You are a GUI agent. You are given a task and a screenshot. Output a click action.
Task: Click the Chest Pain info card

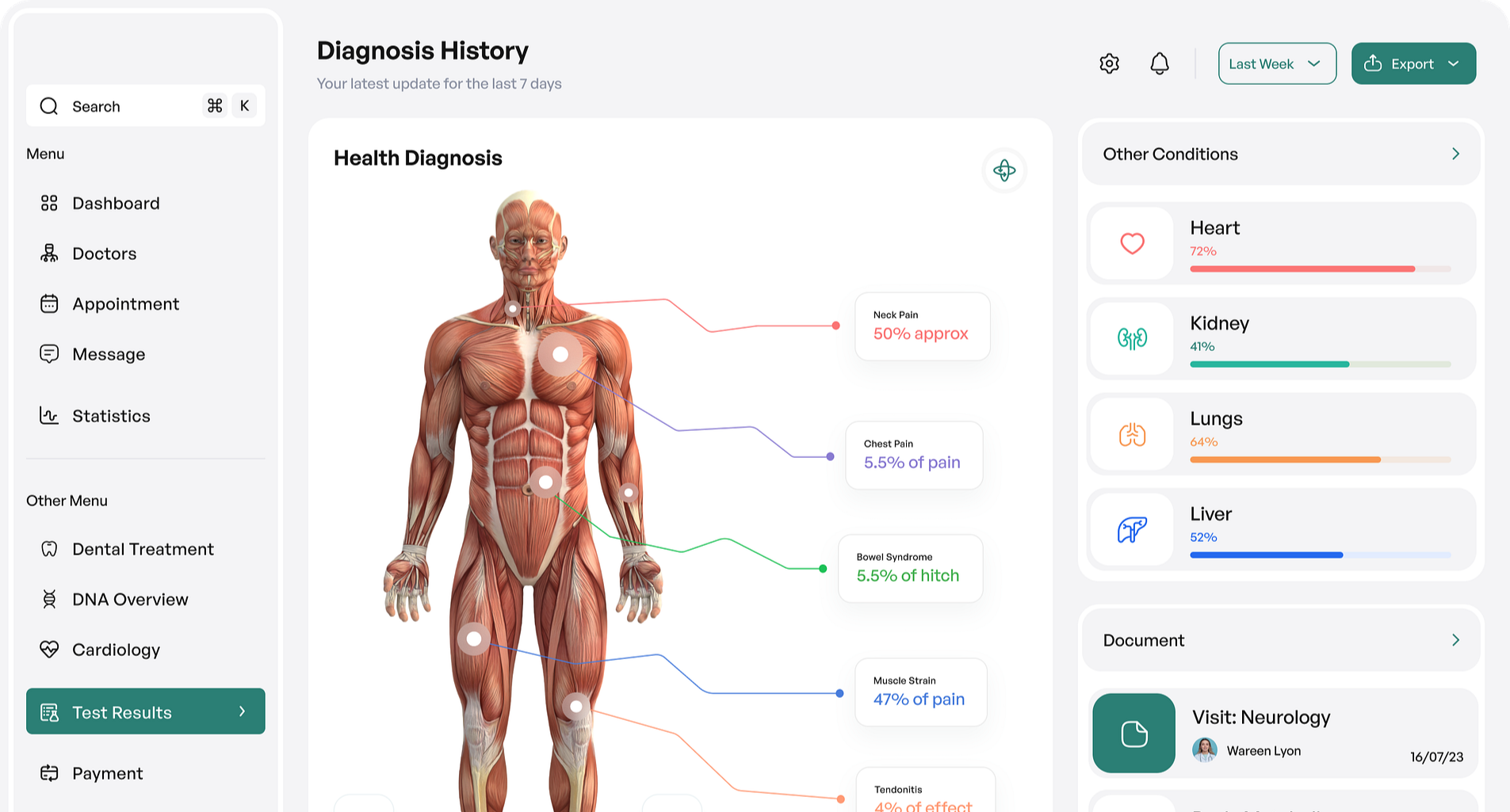click(x=914, y=455)
